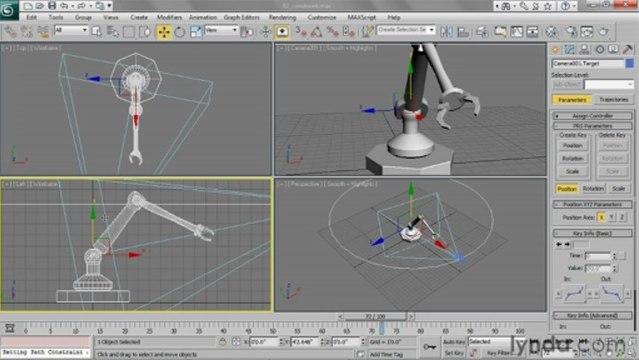Collapse the PRS Parameters rollout

593,126
